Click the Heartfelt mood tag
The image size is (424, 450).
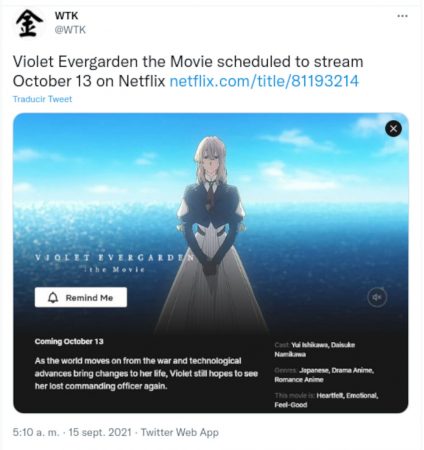coord(330,396)
